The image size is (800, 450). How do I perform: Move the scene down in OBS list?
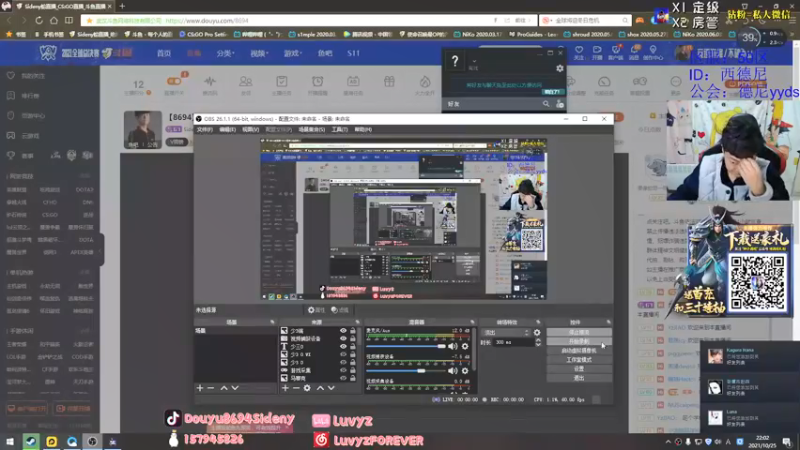pos(235,388)
